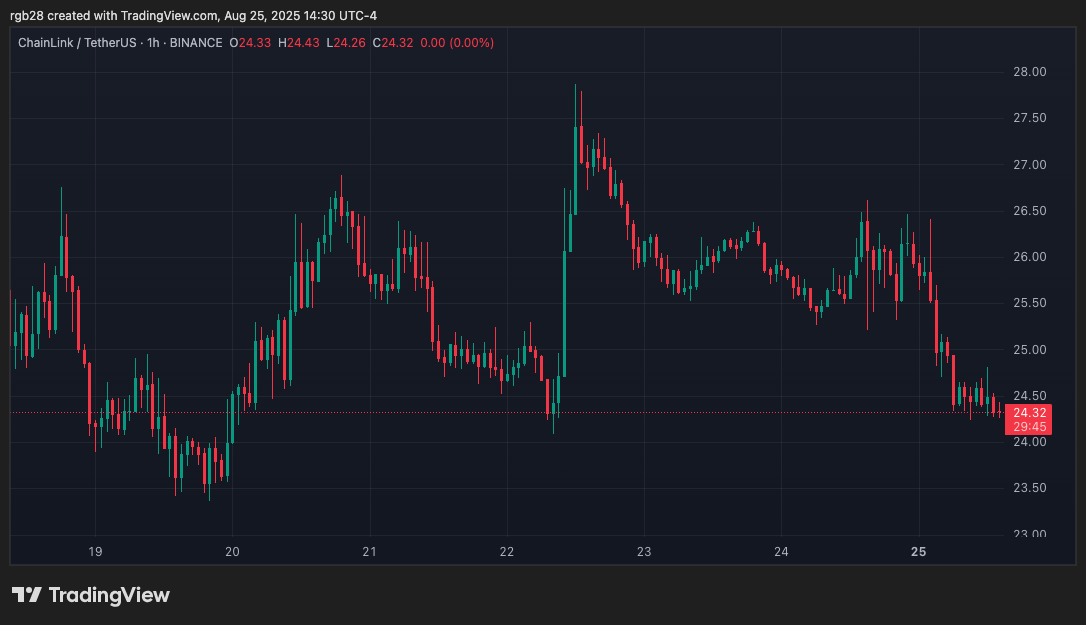
Task: Click the TradingView logo icon
Action: (x=25, y=595)
